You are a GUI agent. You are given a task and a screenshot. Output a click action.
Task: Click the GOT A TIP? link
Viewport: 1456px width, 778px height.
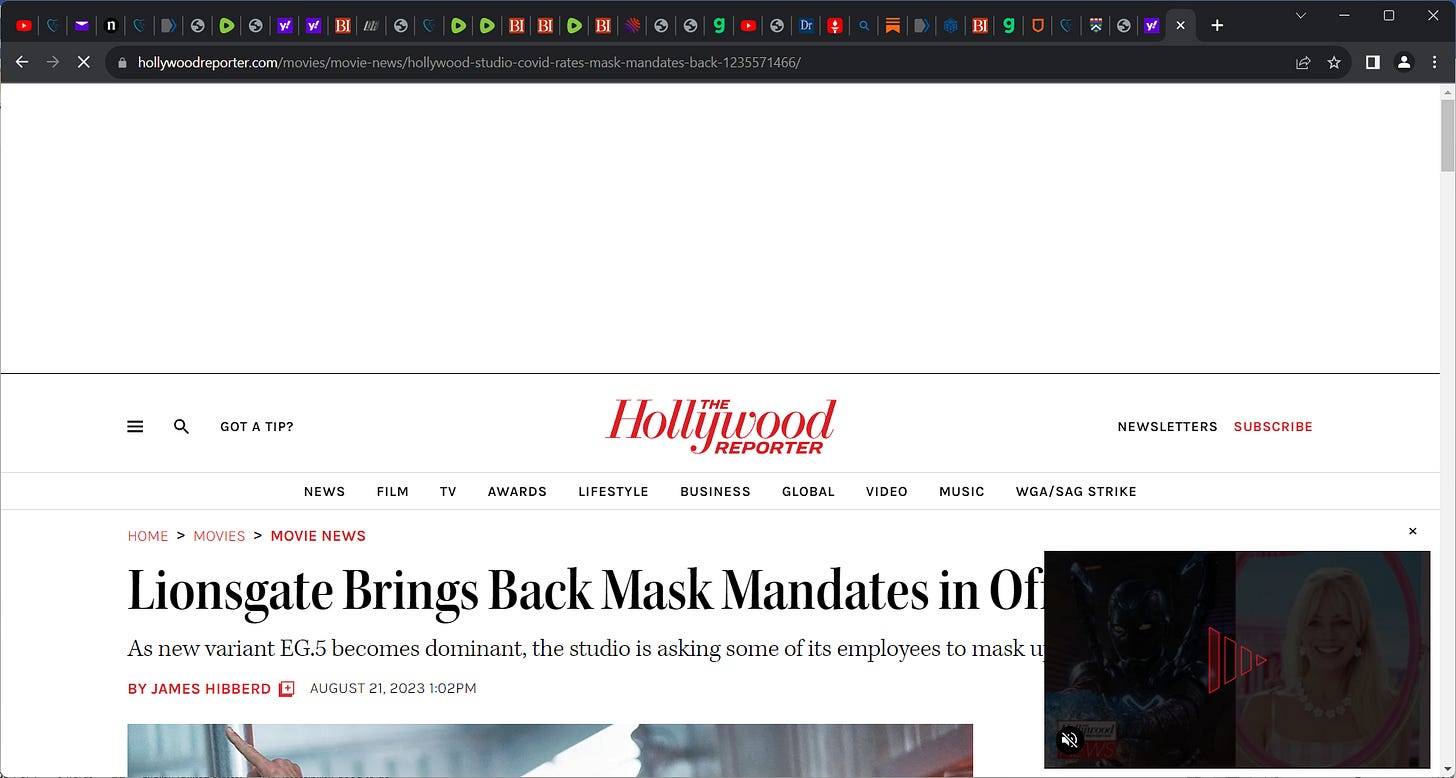[x=257, y=426]
